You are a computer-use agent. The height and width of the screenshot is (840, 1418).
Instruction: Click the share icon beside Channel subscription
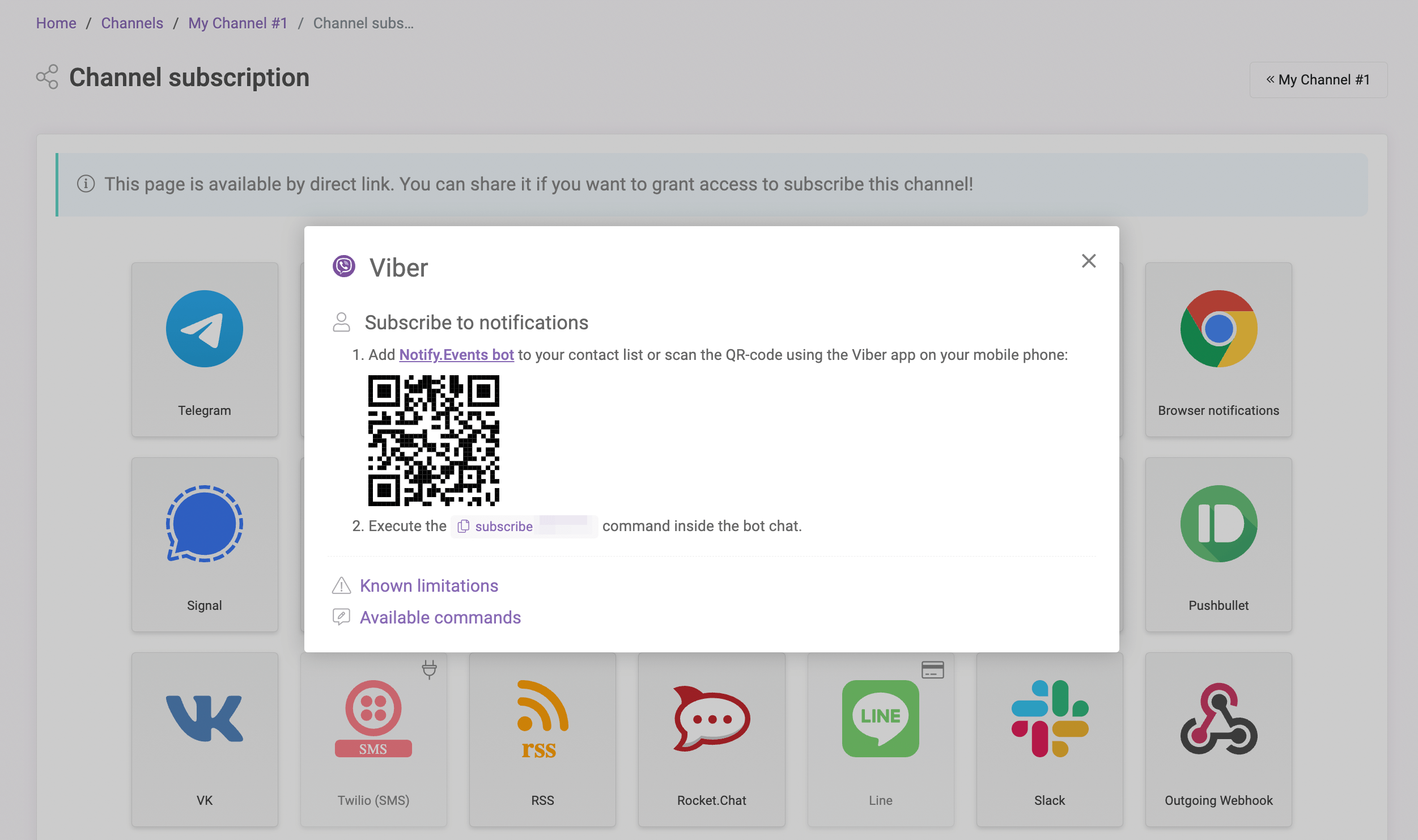[x=47, y=77]
